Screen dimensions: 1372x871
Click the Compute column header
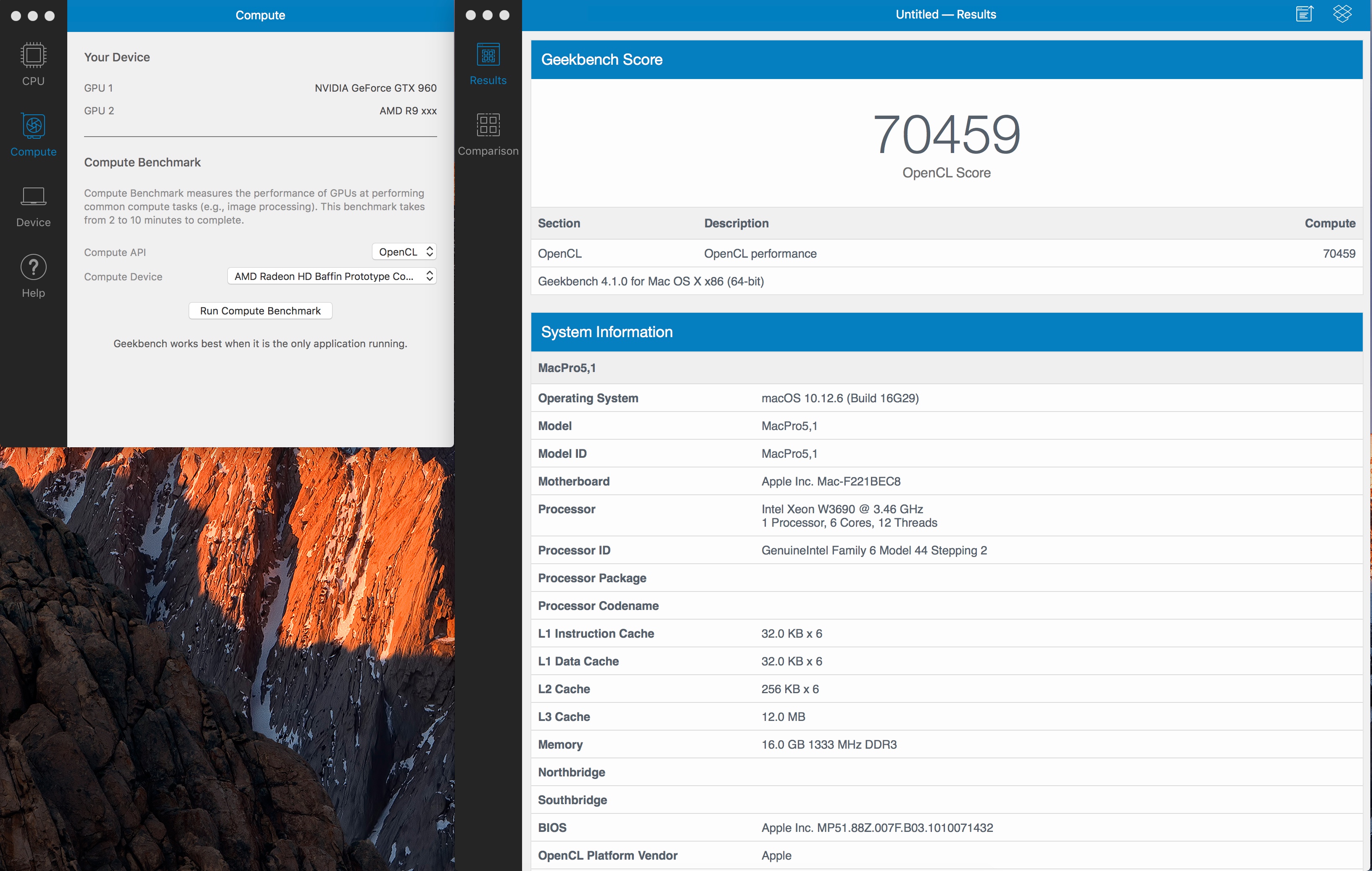tap(1329, 223)
